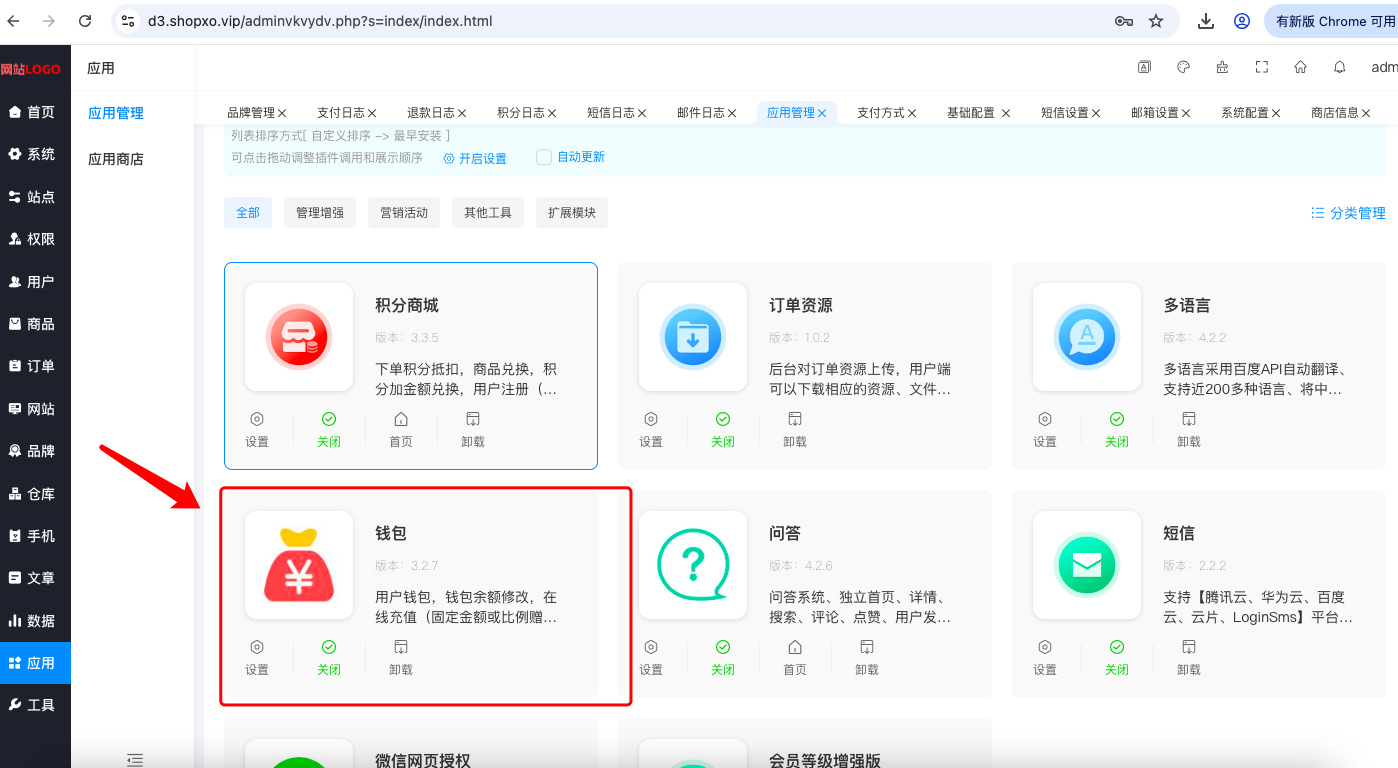
Task: Filter plugins by 扩展模块
Action: coord(572,212)
